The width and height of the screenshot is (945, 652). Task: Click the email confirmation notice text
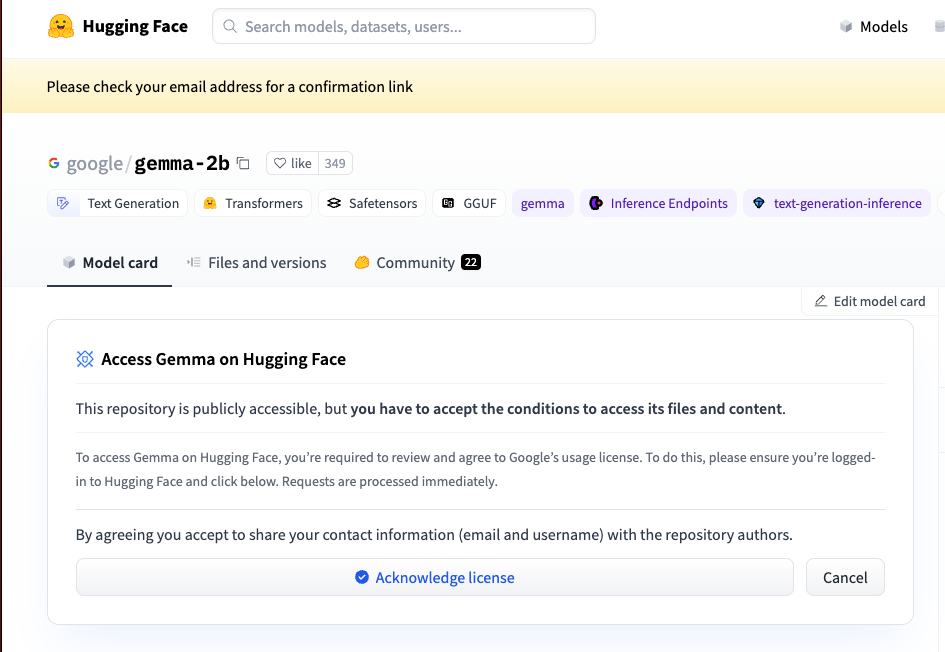click(230, 87)
